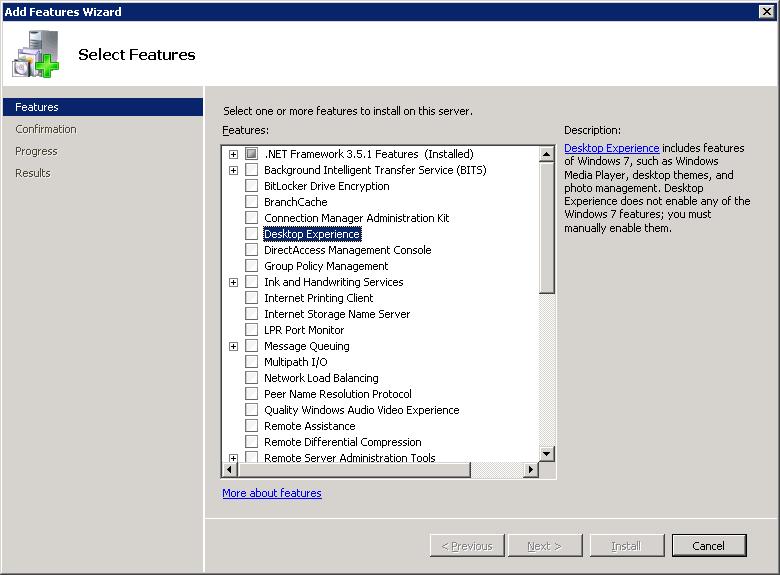Check the Desktop Experience checkbox

click(251, 234)
